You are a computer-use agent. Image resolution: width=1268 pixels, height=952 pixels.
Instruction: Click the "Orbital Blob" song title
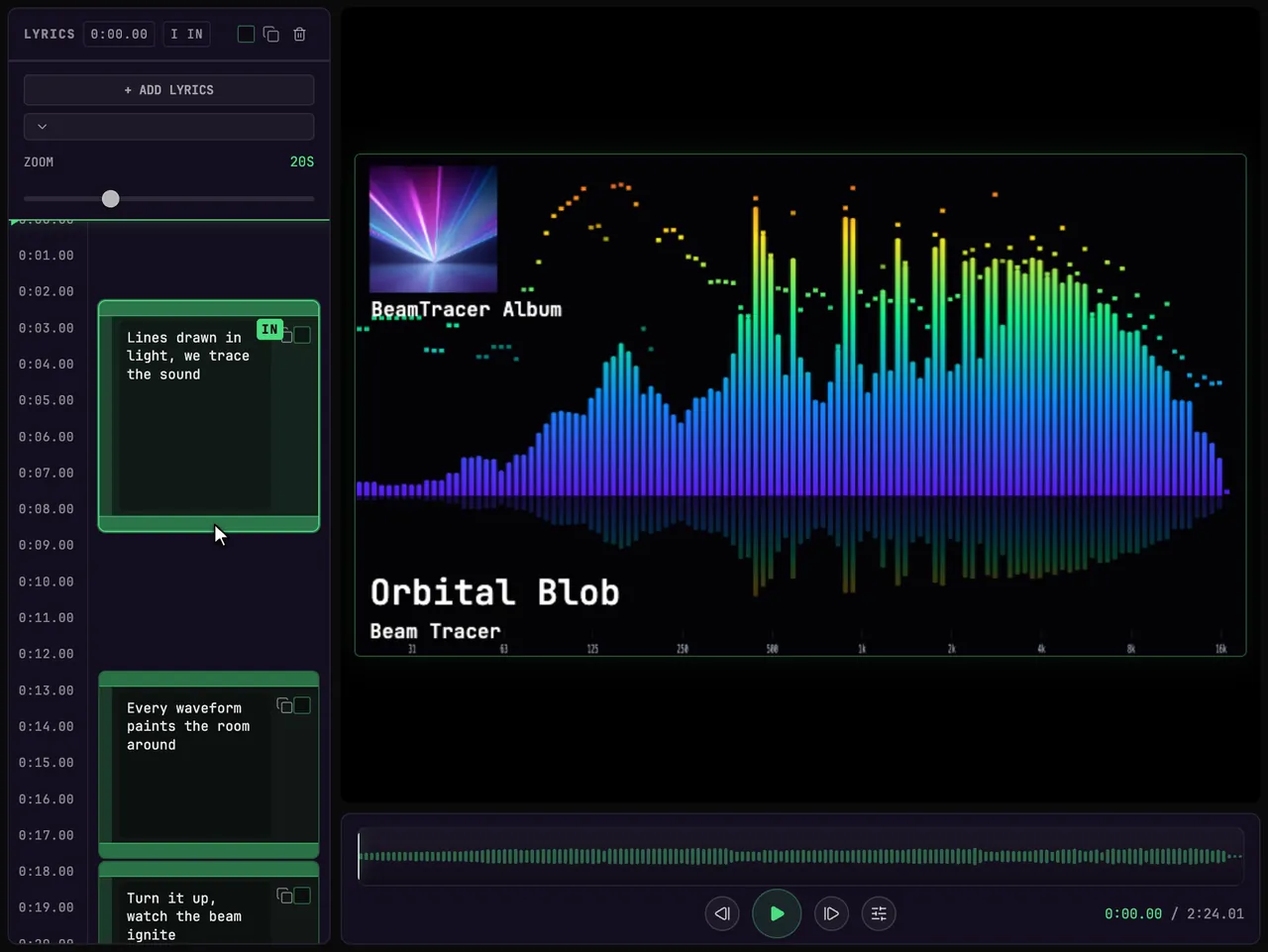click(495, 592)
